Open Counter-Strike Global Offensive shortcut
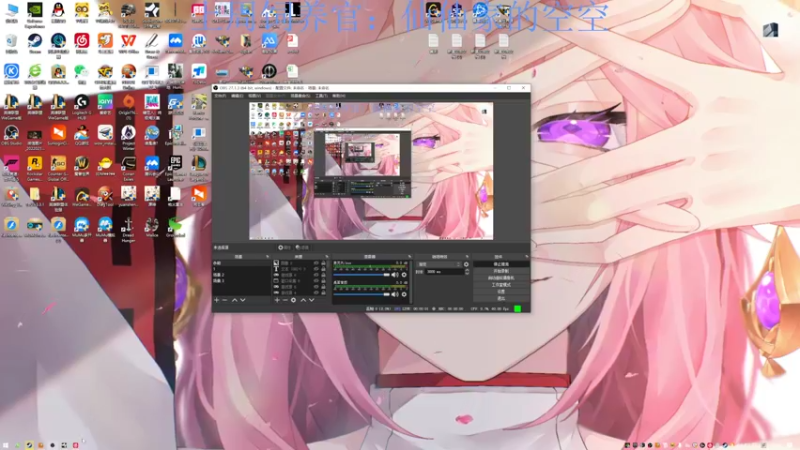The height and width of the screenshot is (450, 800). tap(58, 167)
